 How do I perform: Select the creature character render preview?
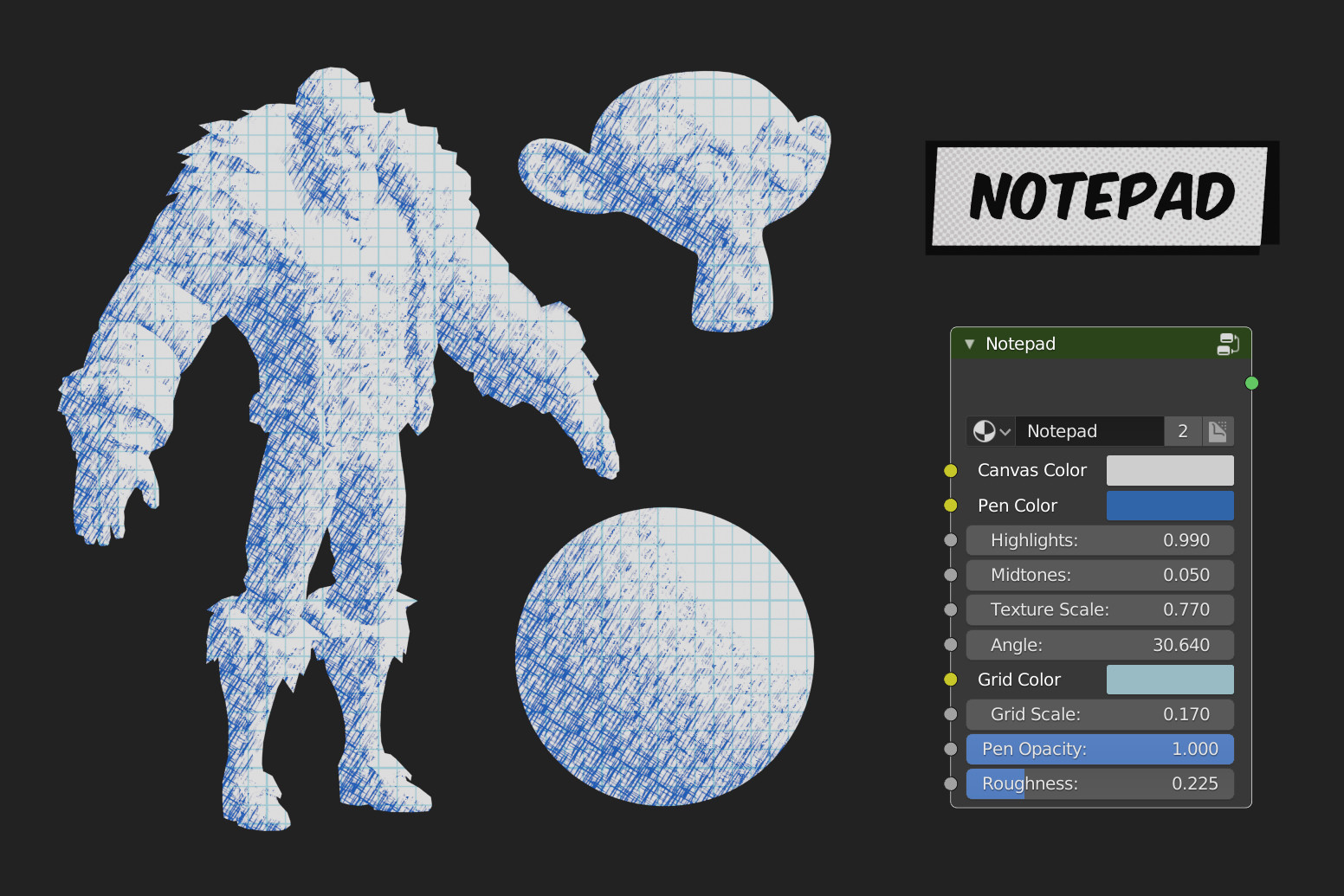point(338,450)
